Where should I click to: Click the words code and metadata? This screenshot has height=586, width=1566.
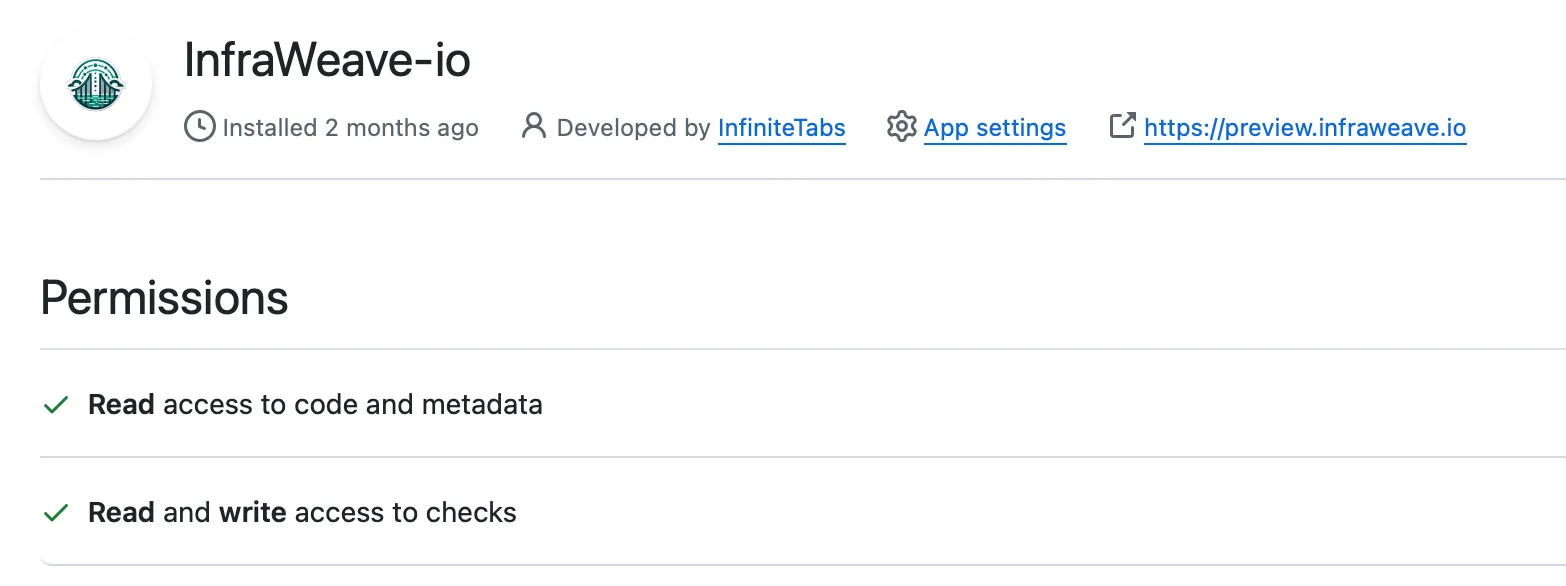418,405
